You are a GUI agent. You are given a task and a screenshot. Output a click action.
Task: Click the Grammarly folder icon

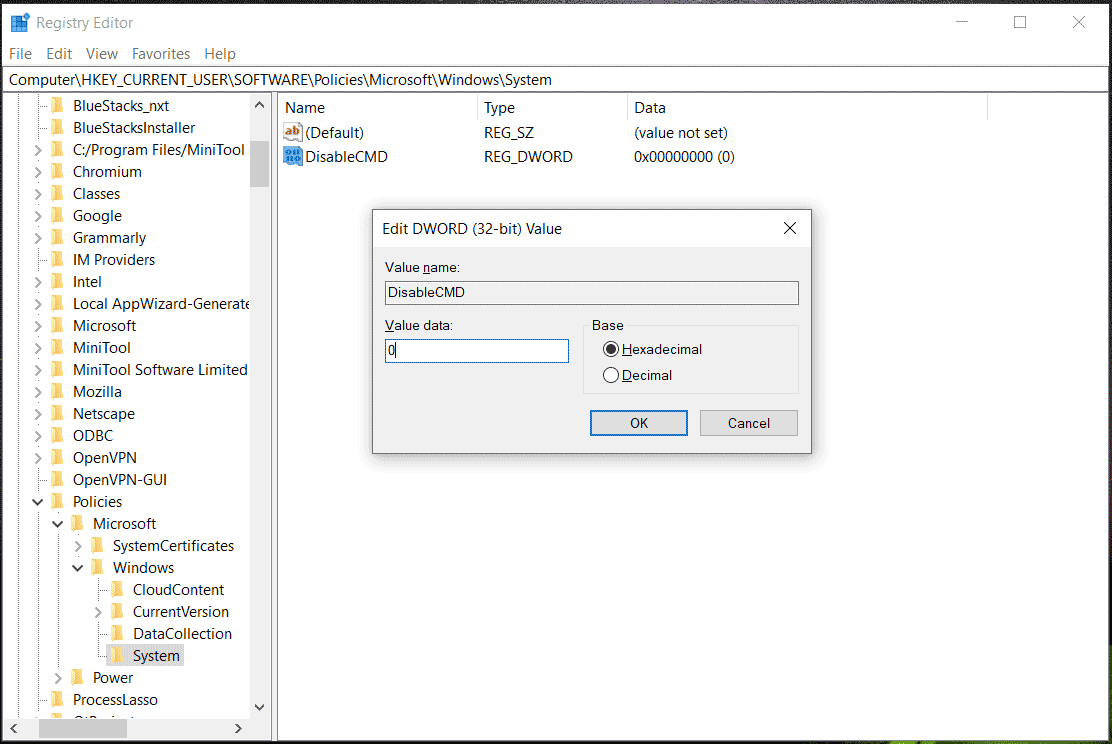pos(58,238)
